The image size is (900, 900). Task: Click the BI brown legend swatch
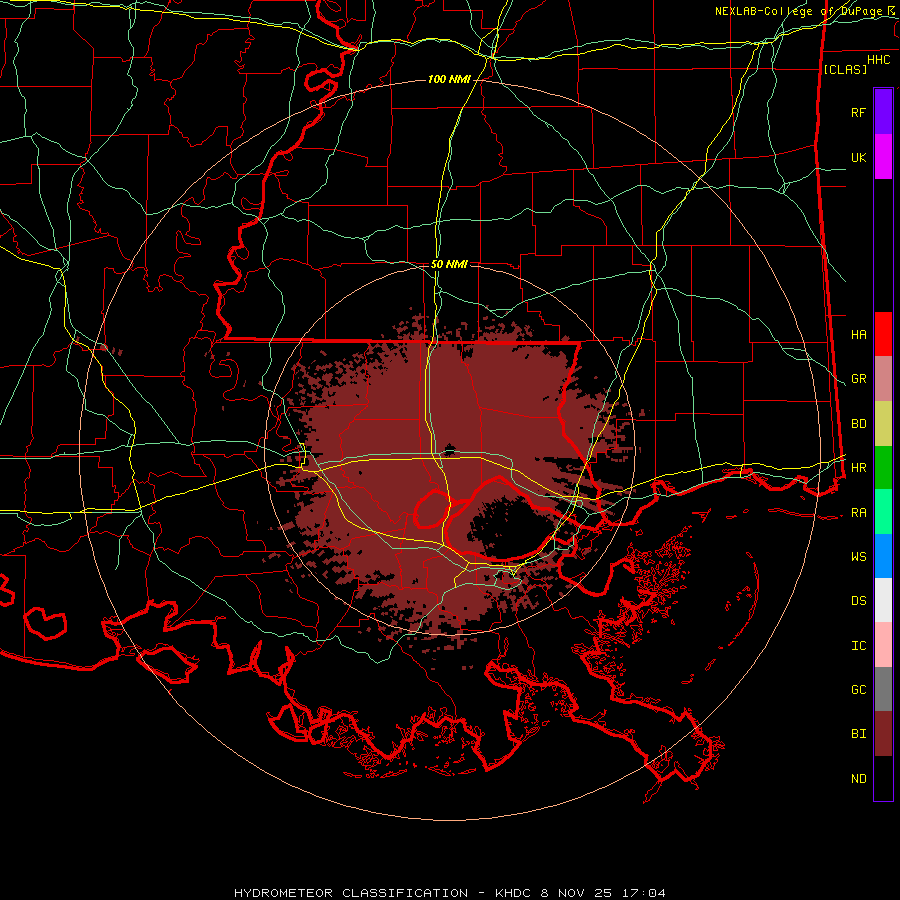pos(883,734)
